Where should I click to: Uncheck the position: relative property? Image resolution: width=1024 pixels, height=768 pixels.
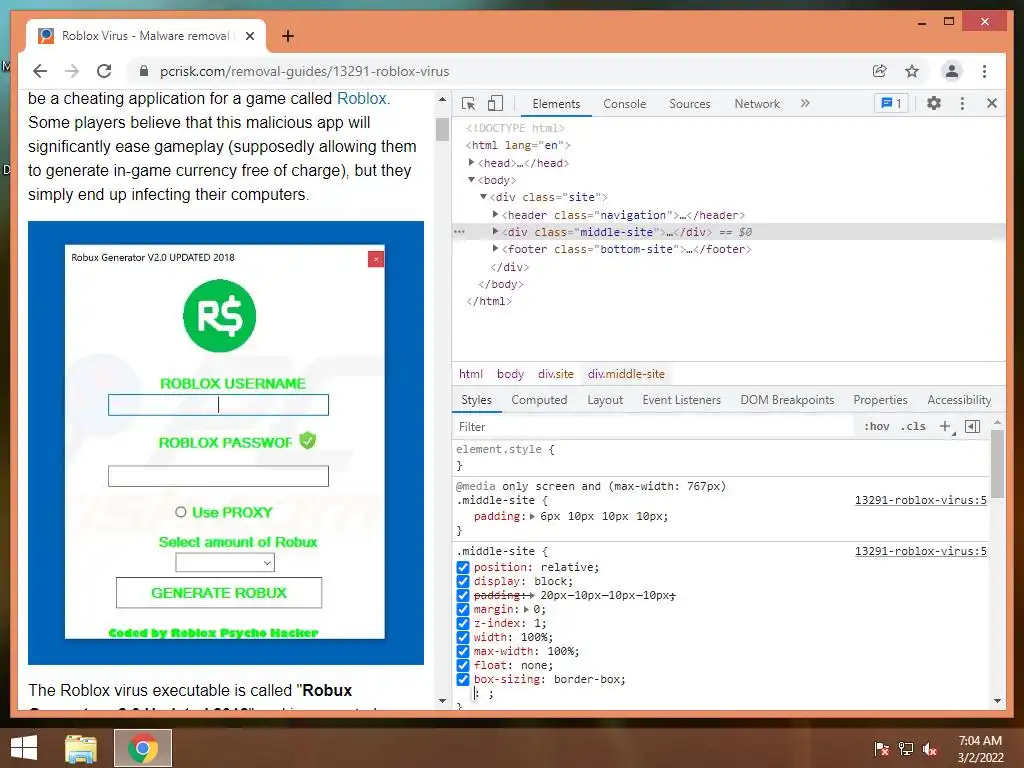pos(463,568)
